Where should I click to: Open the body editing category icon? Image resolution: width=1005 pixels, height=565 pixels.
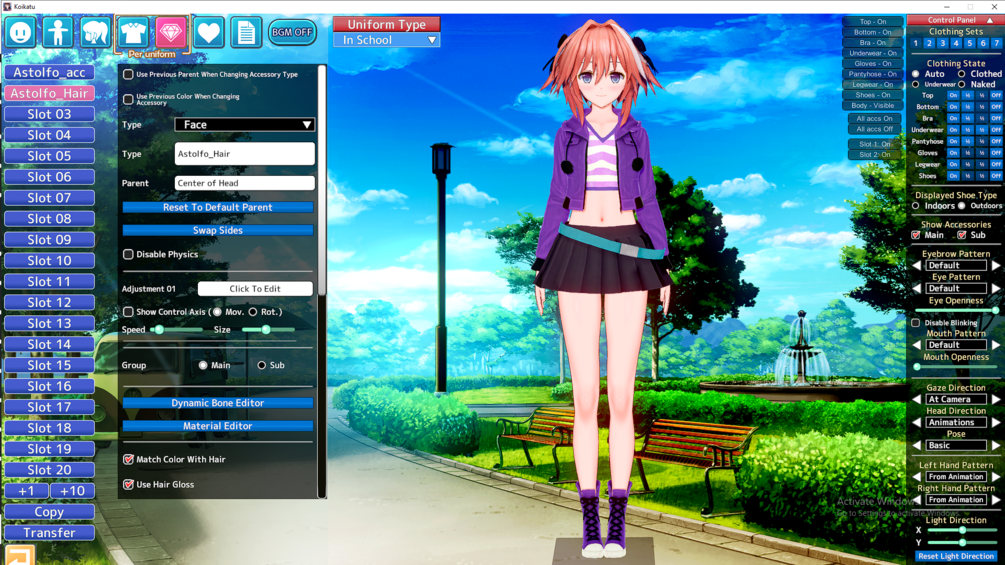coord(58,32)
